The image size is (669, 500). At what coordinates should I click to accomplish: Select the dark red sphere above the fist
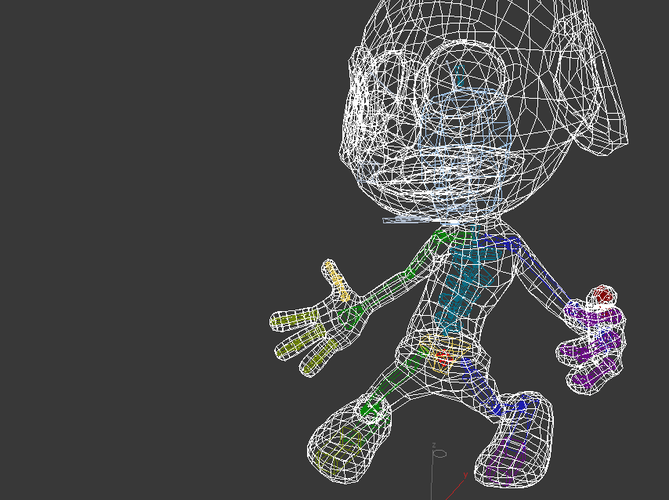(603, 295)
